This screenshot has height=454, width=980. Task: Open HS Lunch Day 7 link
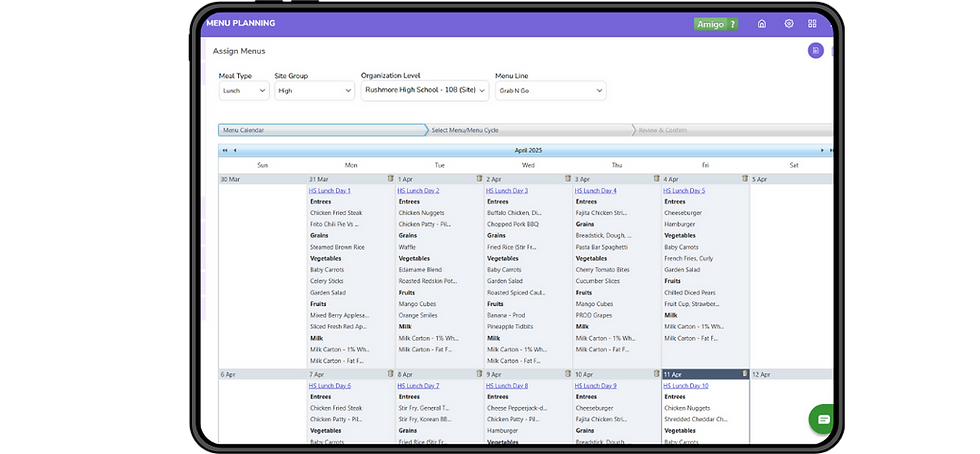(418, 386)
